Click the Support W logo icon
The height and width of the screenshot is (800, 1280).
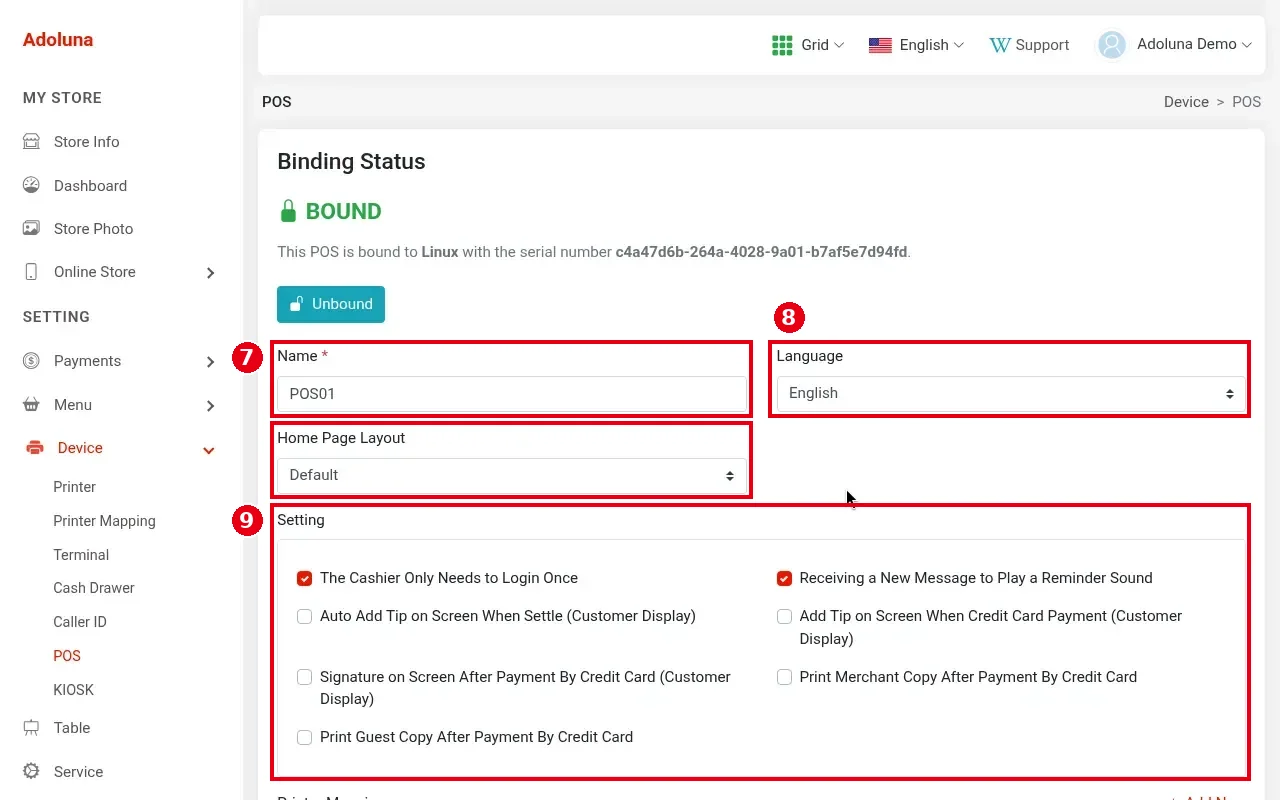(x=1000, y=45)
